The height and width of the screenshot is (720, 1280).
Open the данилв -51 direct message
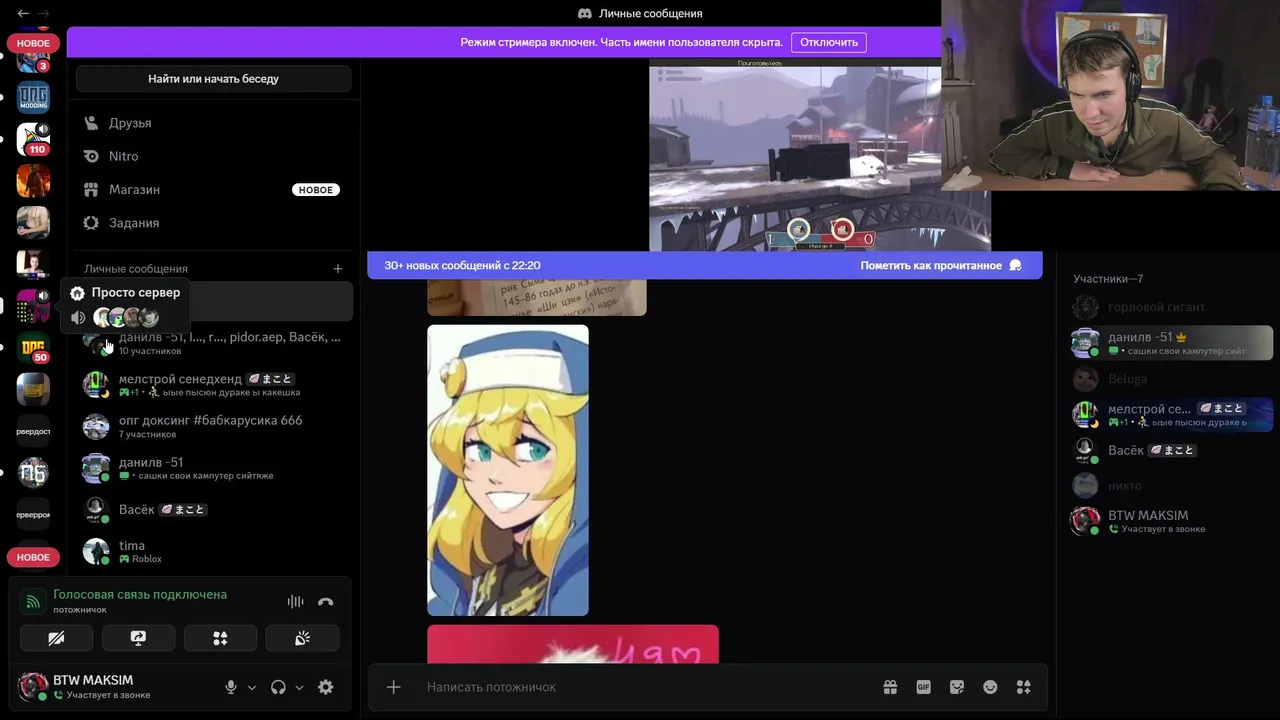click(x=214, y=468)
